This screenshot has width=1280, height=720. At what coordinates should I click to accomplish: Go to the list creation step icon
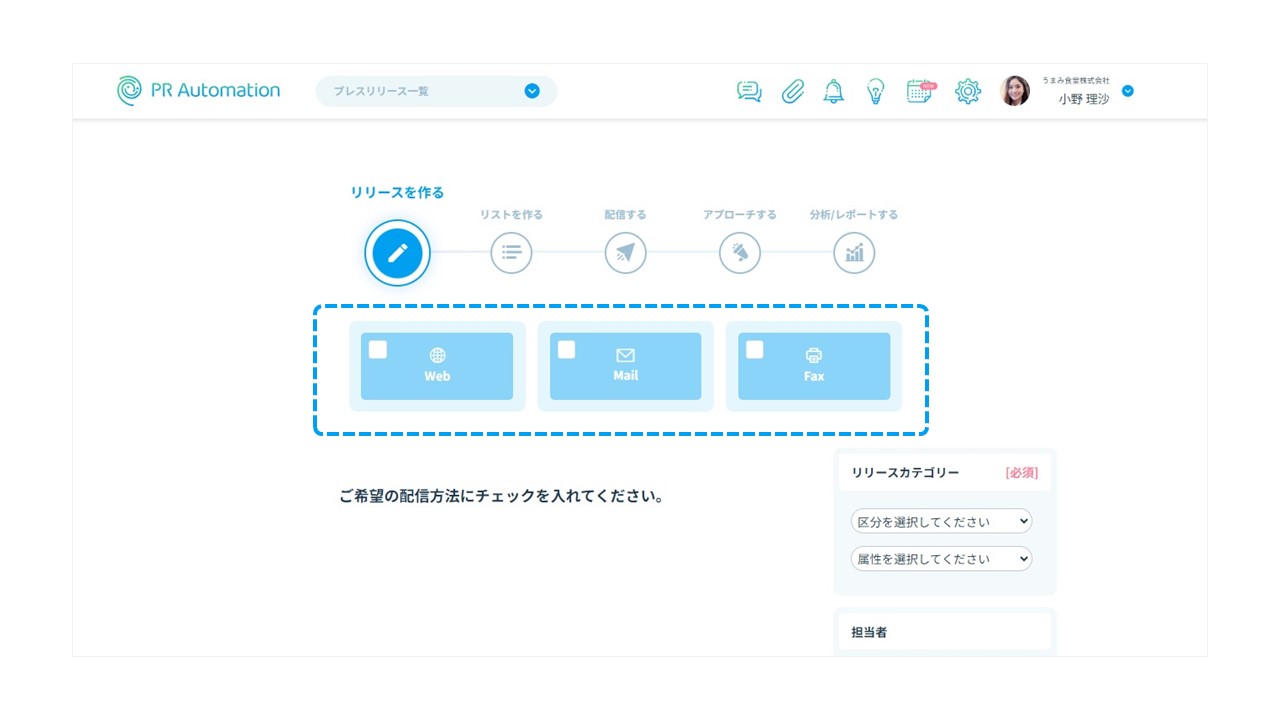coord(511,253)
